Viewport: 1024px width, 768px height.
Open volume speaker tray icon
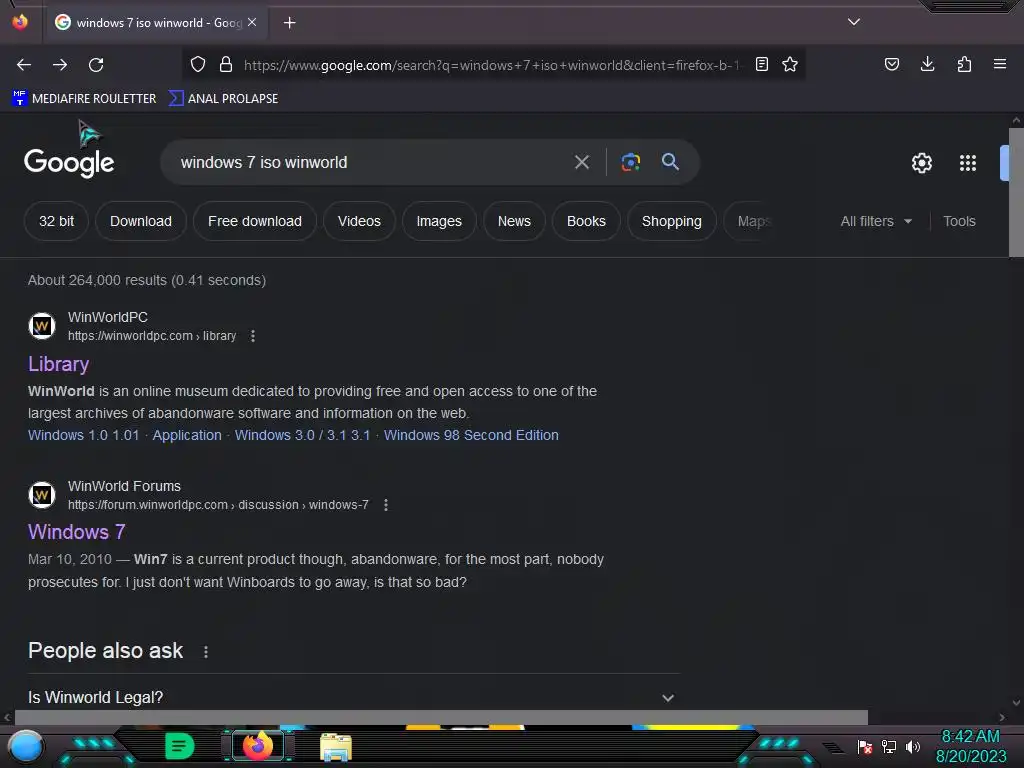point(913,746)
